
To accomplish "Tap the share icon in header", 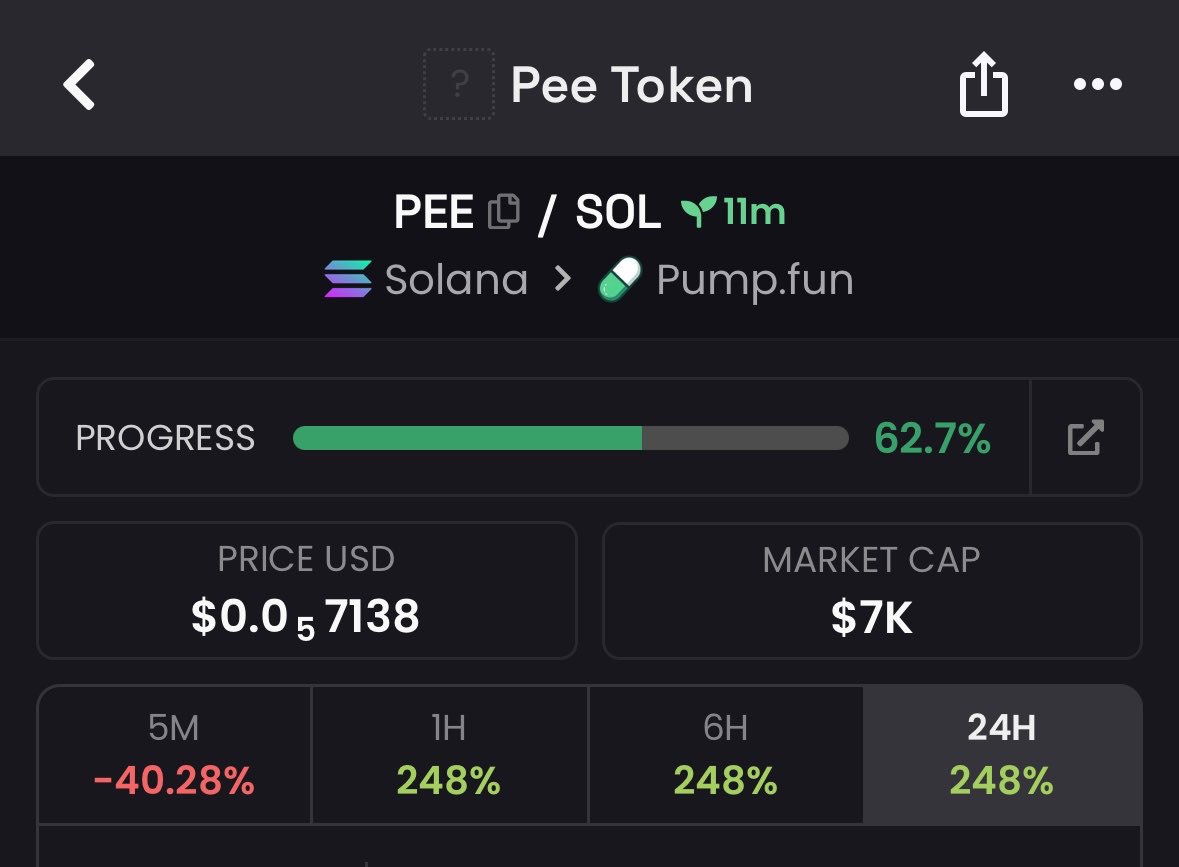I will point(984,83).
